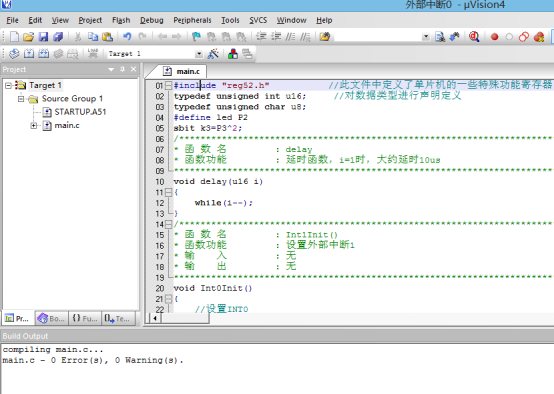
Task: Open the Edit menu
Action: pyautogui.click(x=35, y=20)
